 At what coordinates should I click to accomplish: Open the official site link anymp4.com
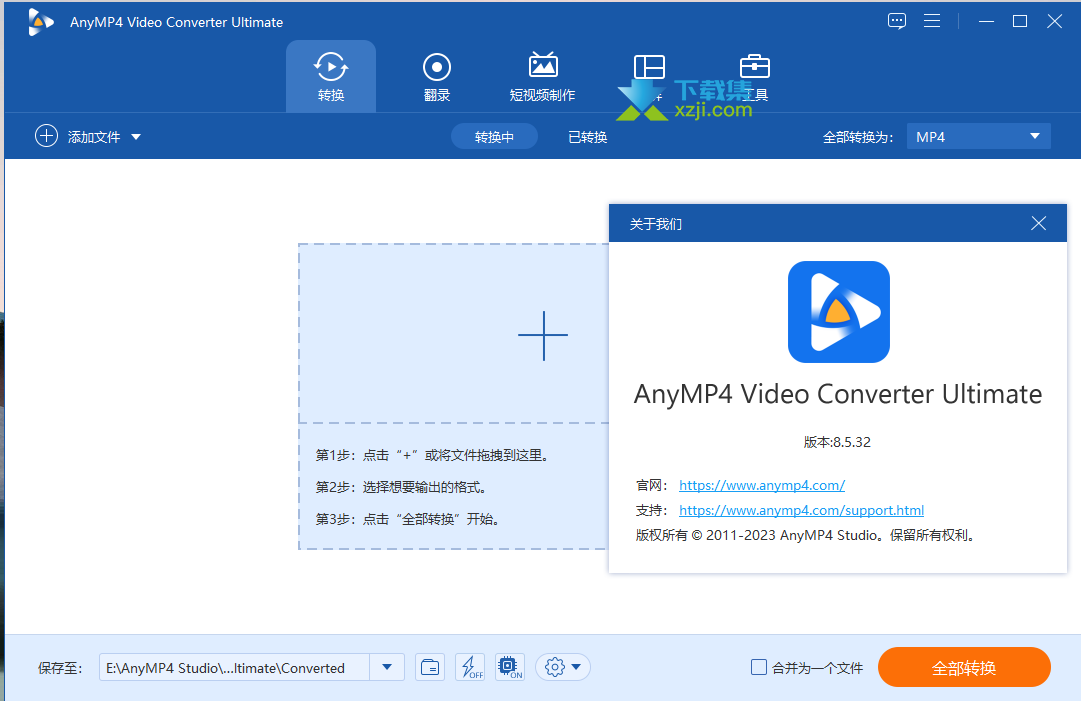(x=762, y=485)
